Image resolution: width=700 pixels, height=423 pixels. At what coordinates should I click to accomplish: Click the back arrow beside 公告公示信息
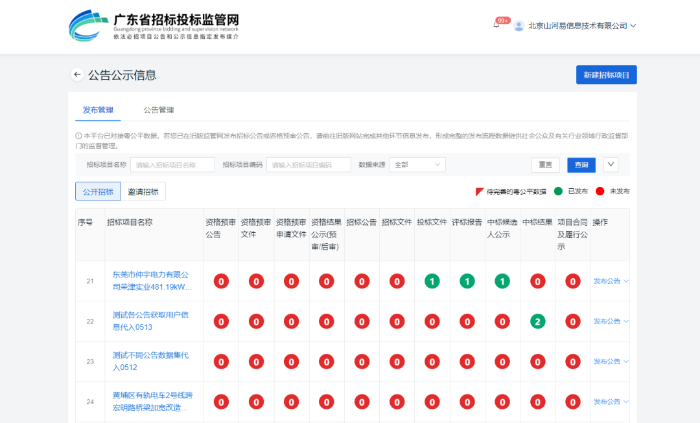click(x=76, y=75)
